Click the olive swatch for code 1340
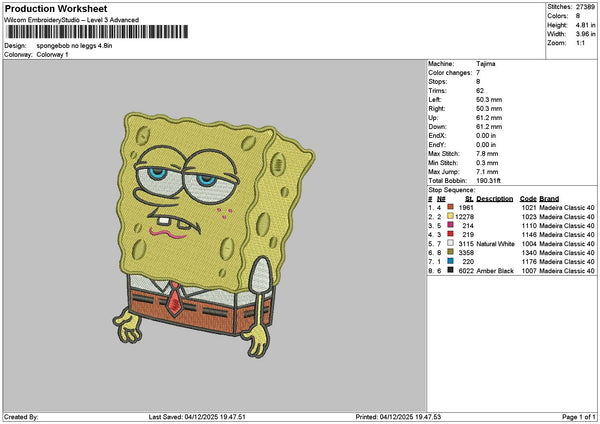The image size is (600, 424). click(450, 252)
